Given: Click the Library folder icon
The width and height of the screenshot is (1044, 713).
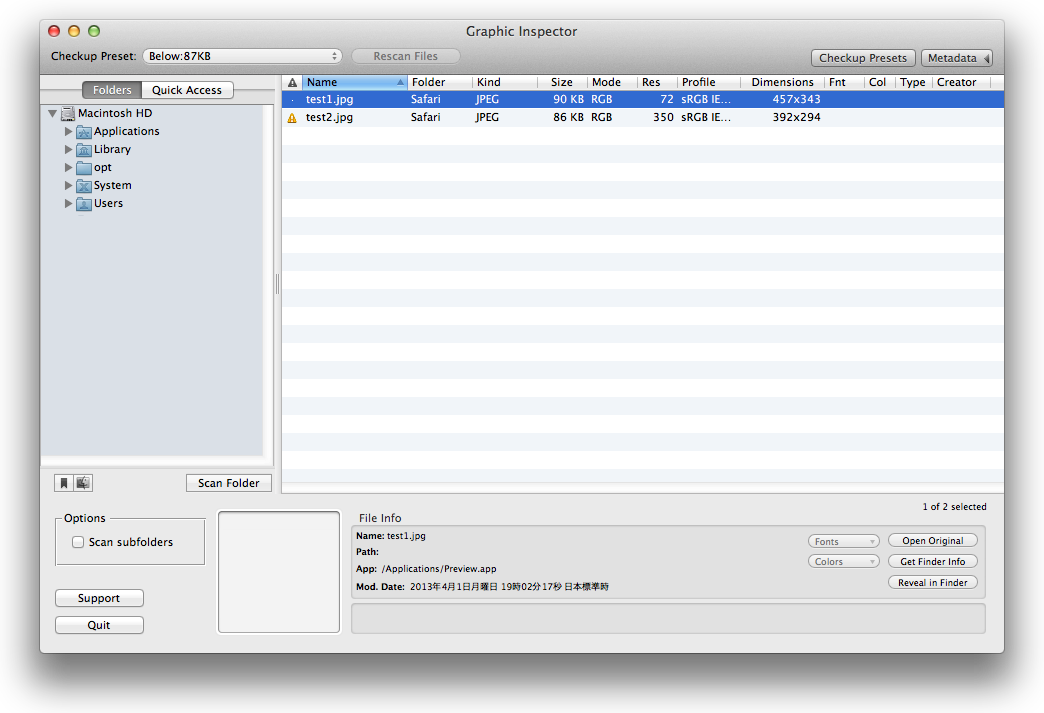Looking at the screenshot, I should pos(83,149).
